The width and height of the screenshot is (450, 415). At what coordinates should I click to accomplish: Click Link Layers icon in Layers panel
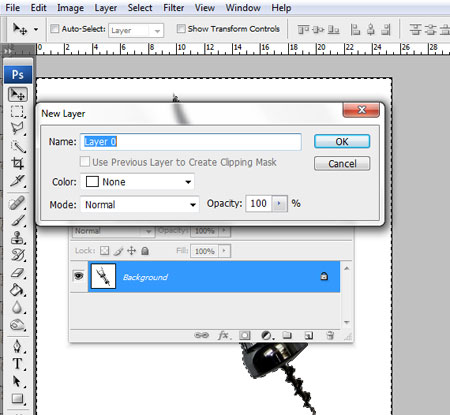(201, 335)
